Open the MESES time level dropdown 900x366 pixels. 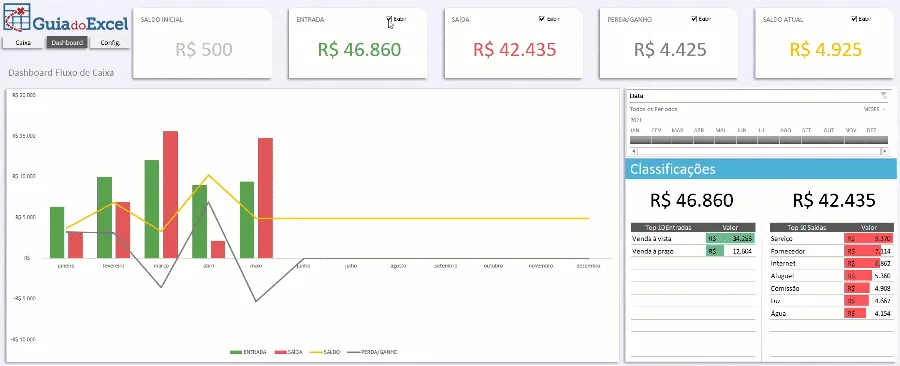pyautogui.click(x=875, y=108)
